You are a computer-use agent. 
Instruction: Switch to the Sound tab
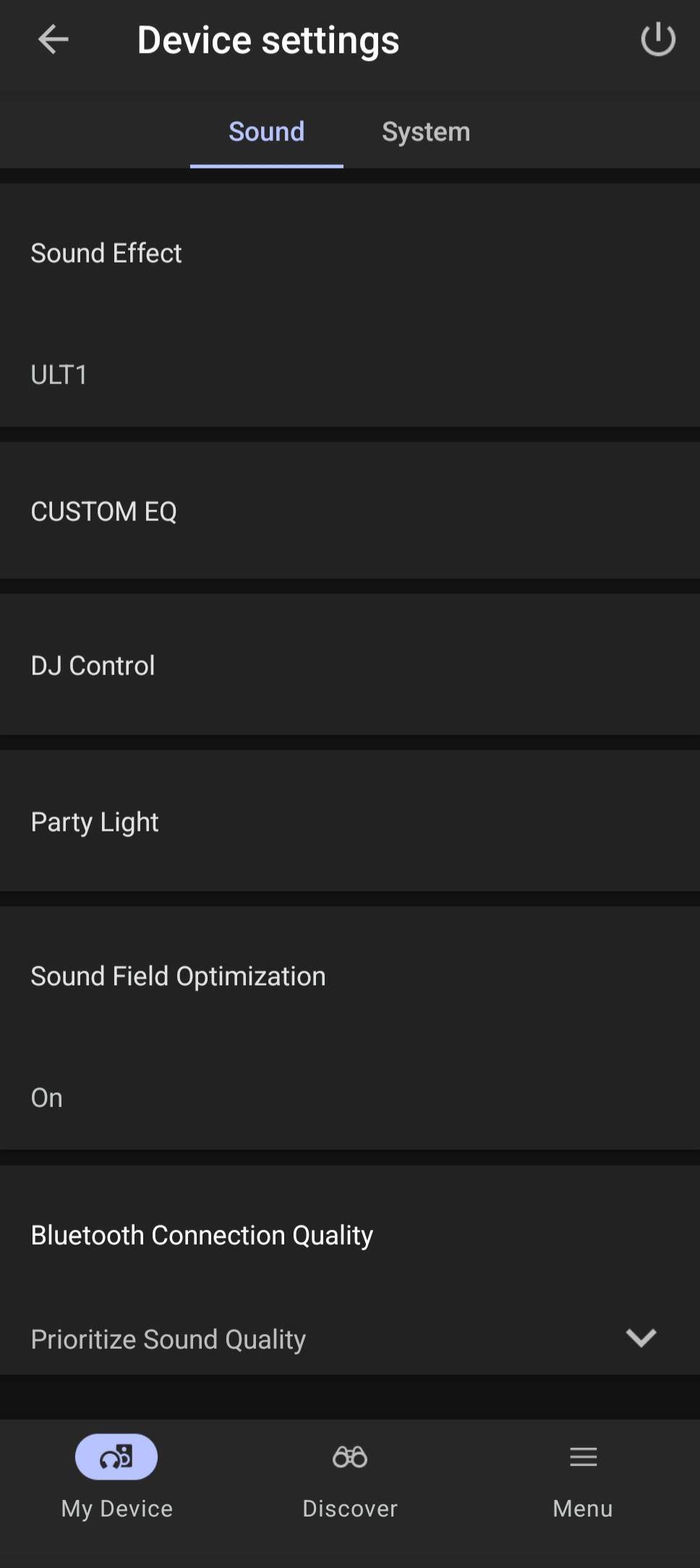pyautogui.click(x=266, y=132)
